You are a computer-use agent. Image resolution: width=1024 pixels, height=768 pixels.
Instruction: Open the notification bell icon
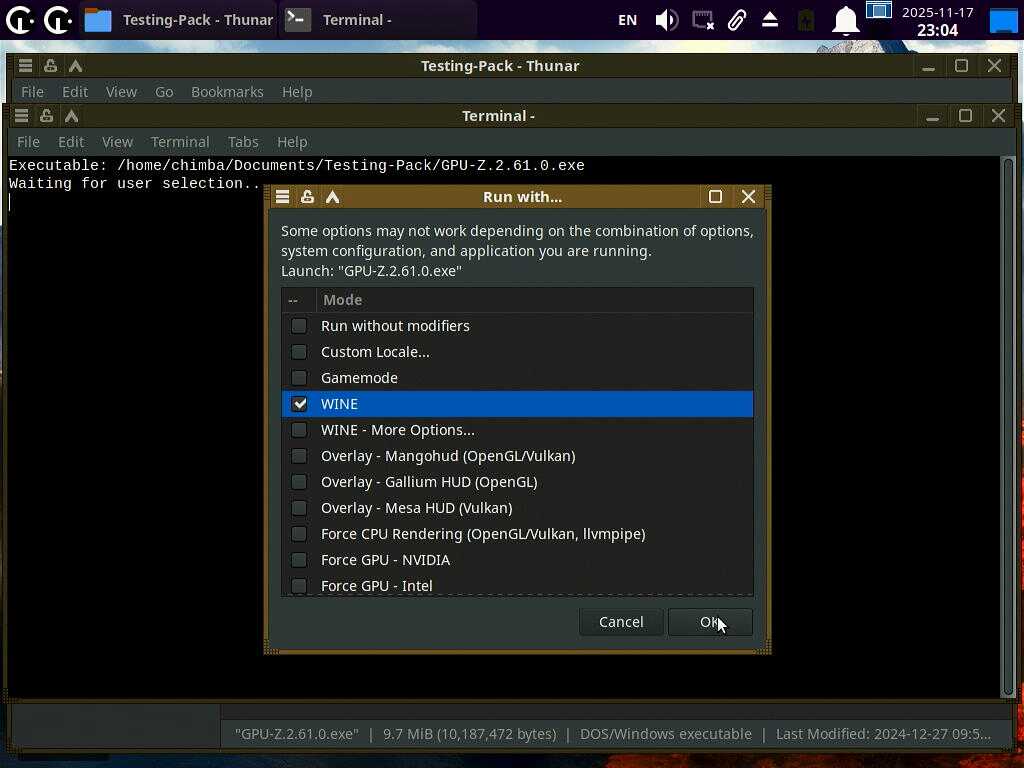point(845,20)
